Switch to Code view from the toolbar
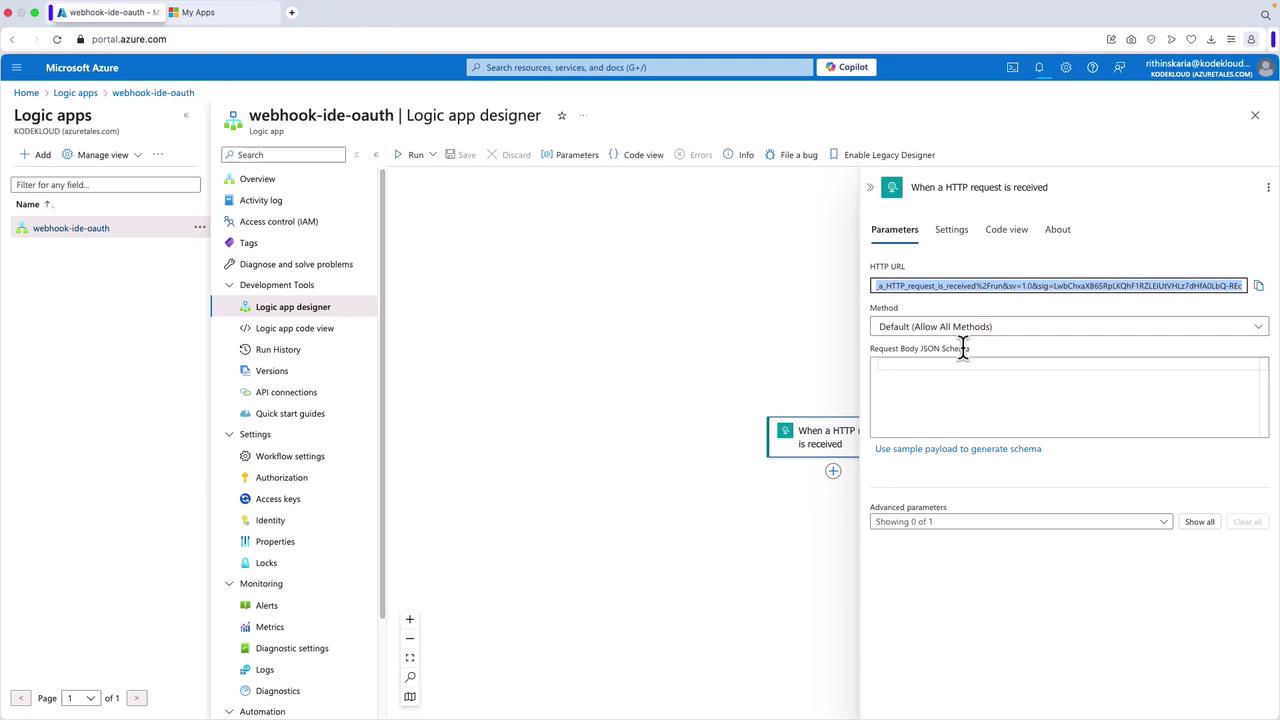This screenshot has width=1280, height=720. point(636,155)
